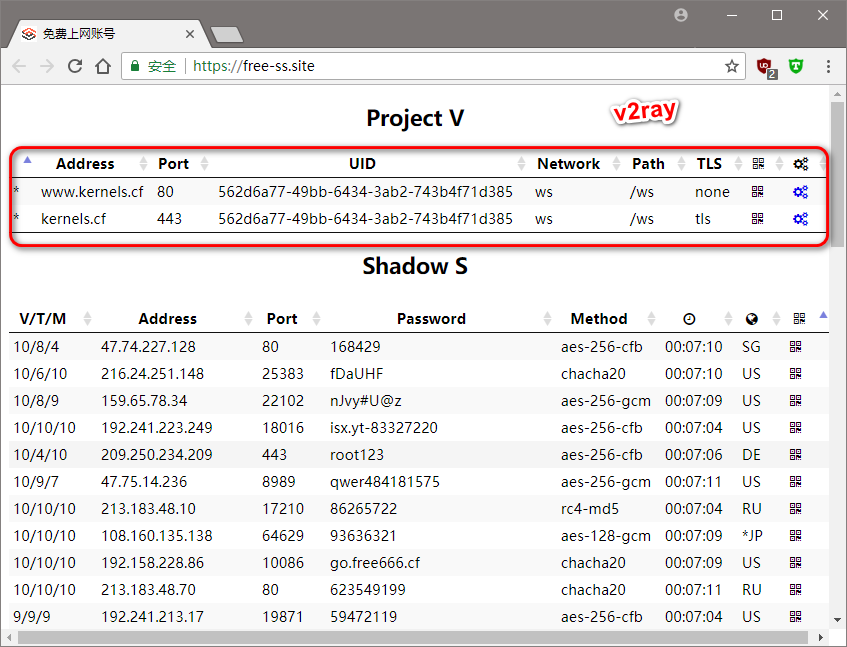This screenshot has height=647, width=847.
Task: Reload the free-ss.site page
Action: pos(75,66)
